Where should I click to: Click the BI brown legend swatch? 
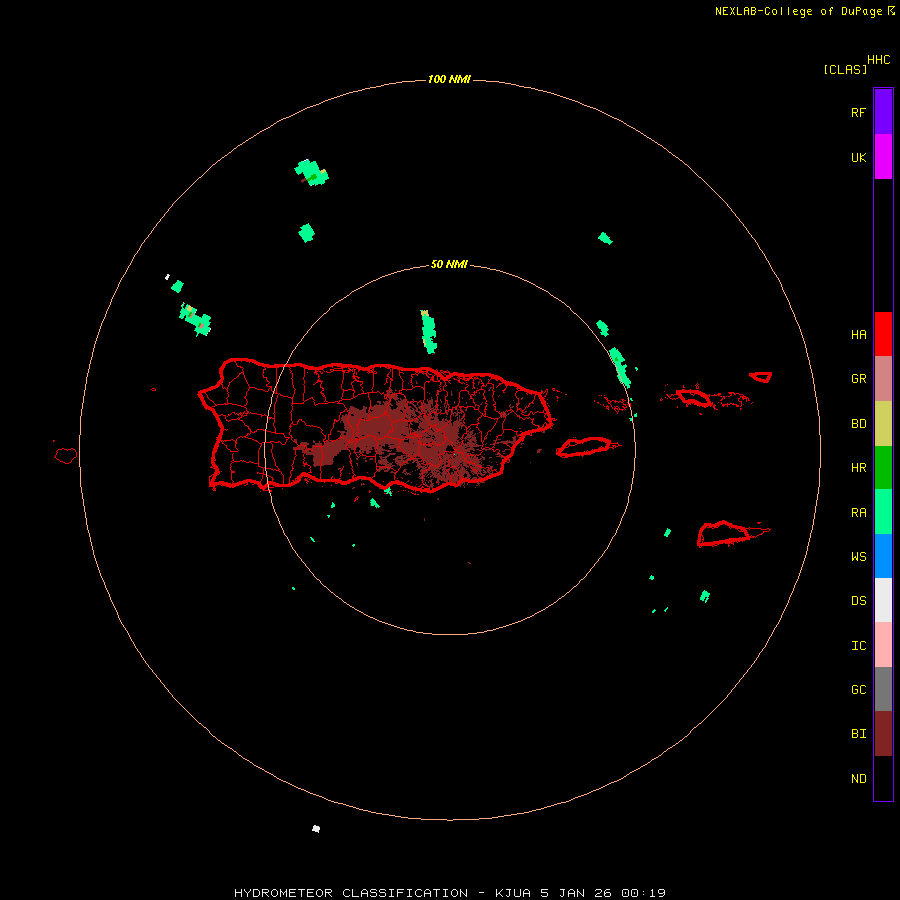coord(883,734)
